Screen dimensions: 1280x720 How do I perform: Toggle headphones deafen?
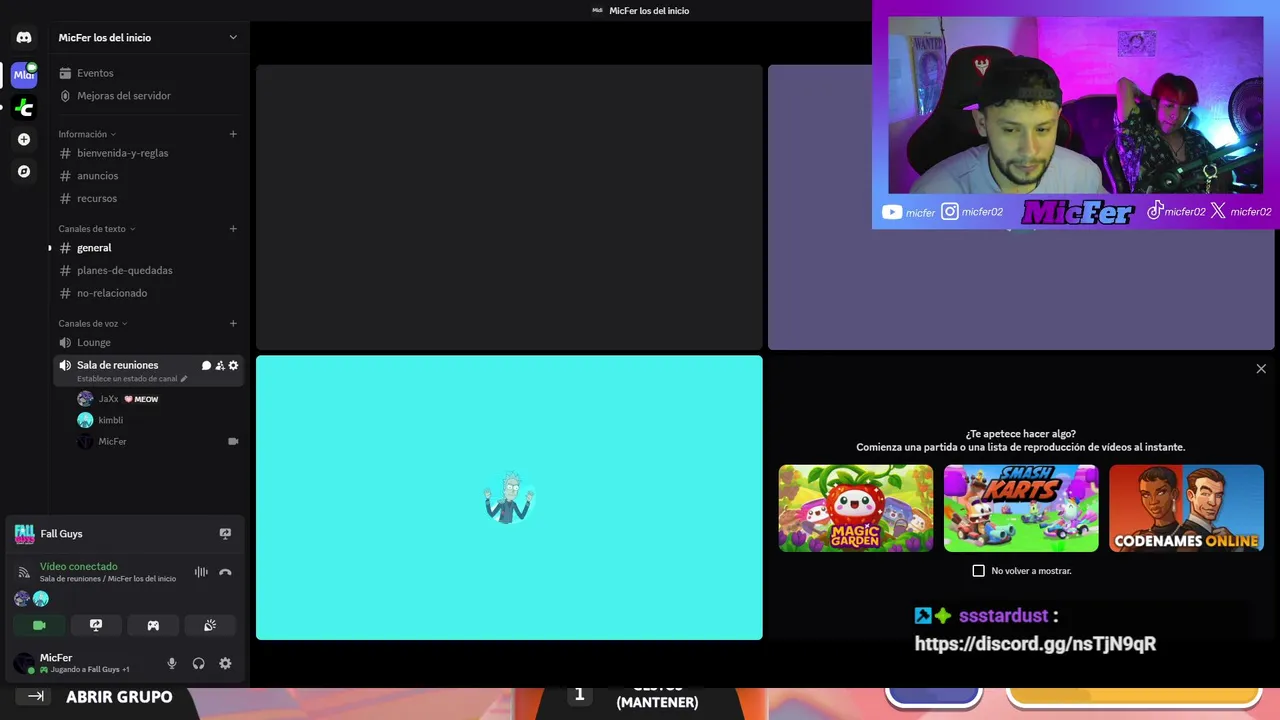tap(198, 663)
